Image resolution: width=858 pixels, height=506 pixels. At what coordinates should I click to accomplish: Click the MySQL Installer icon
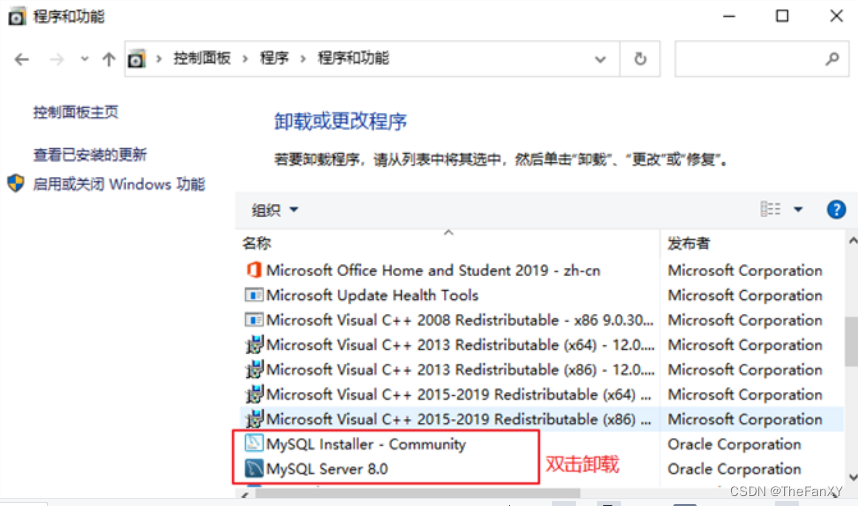pyautogui.click(x=253, y=443)
